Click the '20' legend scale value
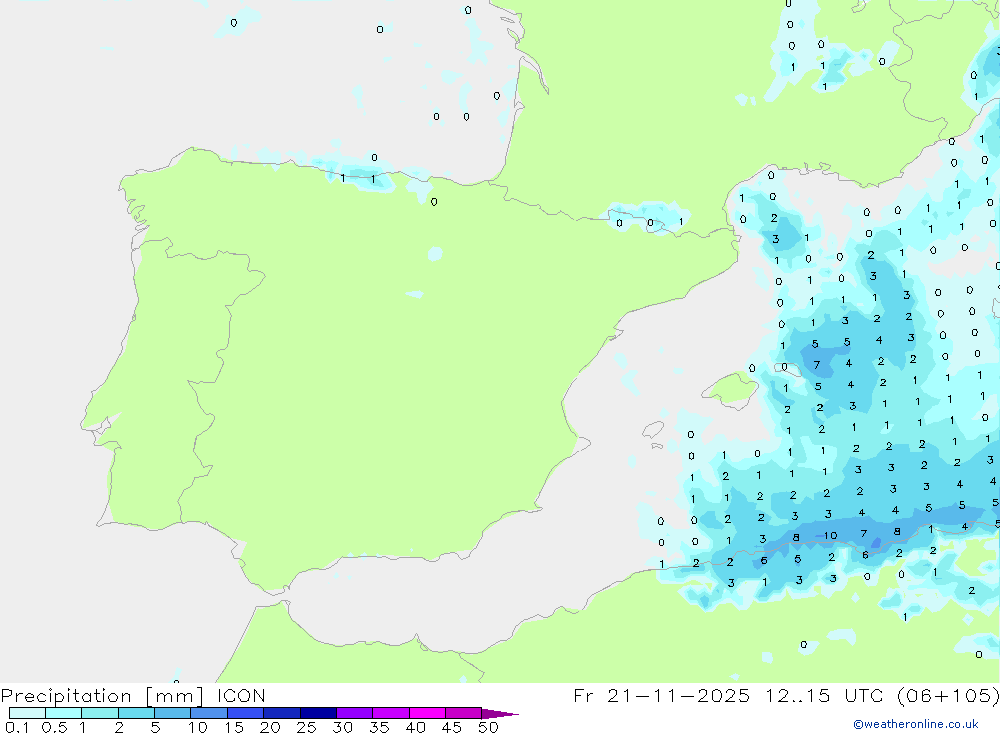The image size is (1000, 733). (x=270, y=727)
